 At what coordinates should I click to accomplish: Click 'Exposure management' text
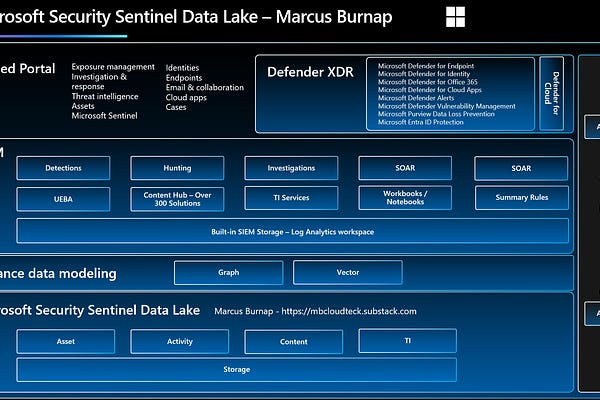click(x=113, y=67)
